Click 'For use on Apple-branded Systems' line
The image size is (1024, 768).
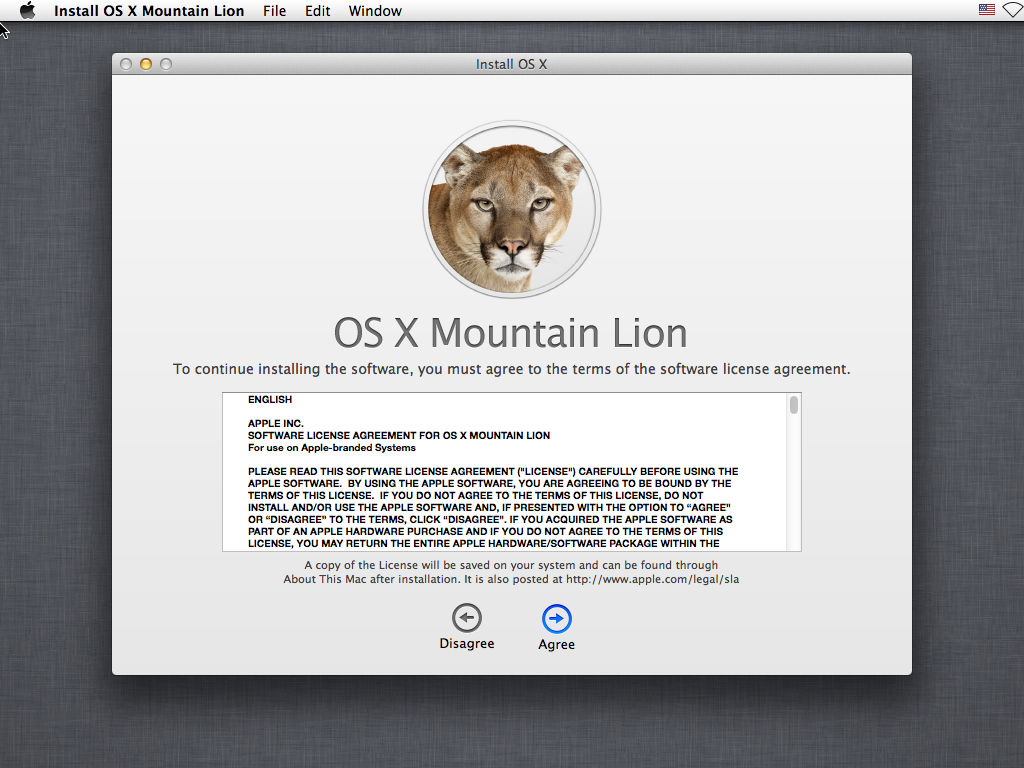click(x=332, y=447)
